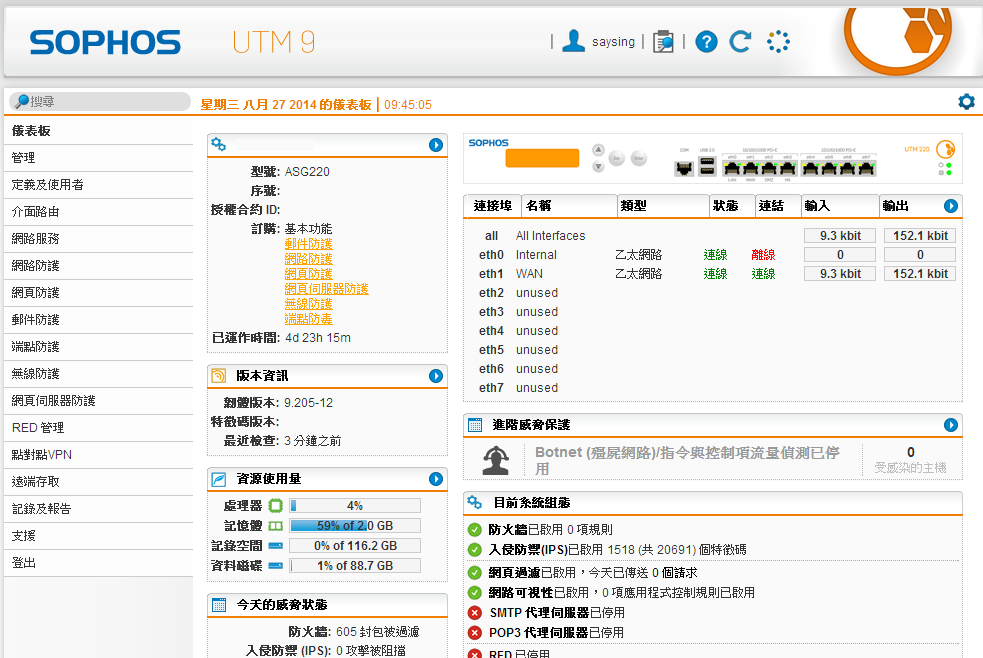The width and height of the screenshot is (983, 658).
Task: Open the online help question mark icon
Action: pos(707,42)
